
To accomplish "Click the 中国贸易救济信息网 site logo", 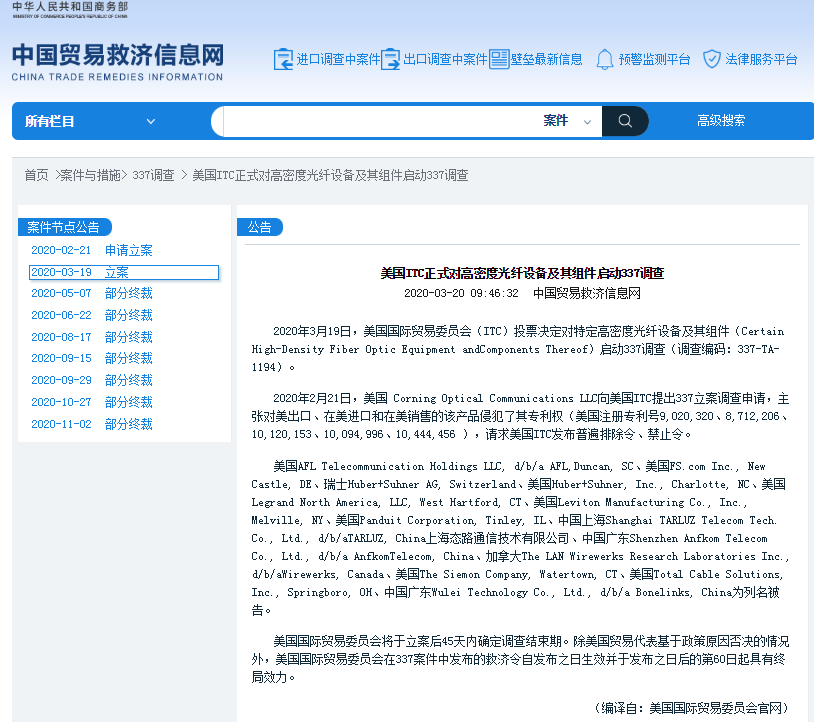I will click(118, 62).
